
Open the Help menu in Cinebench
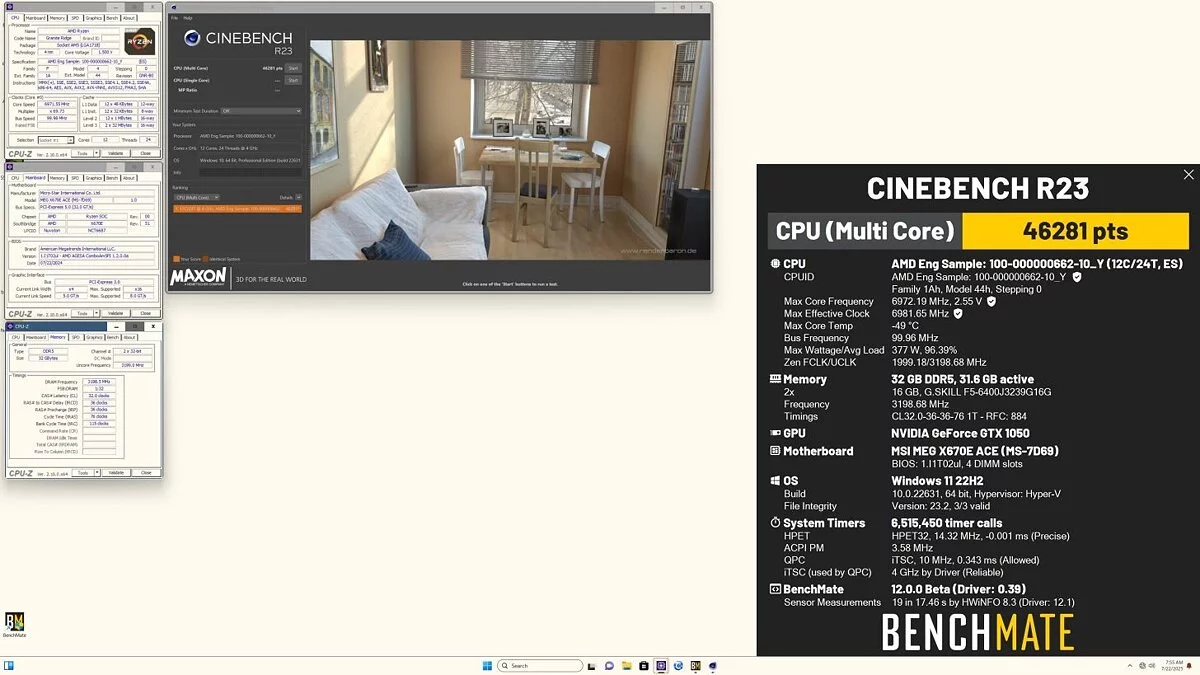coord(188,18)
